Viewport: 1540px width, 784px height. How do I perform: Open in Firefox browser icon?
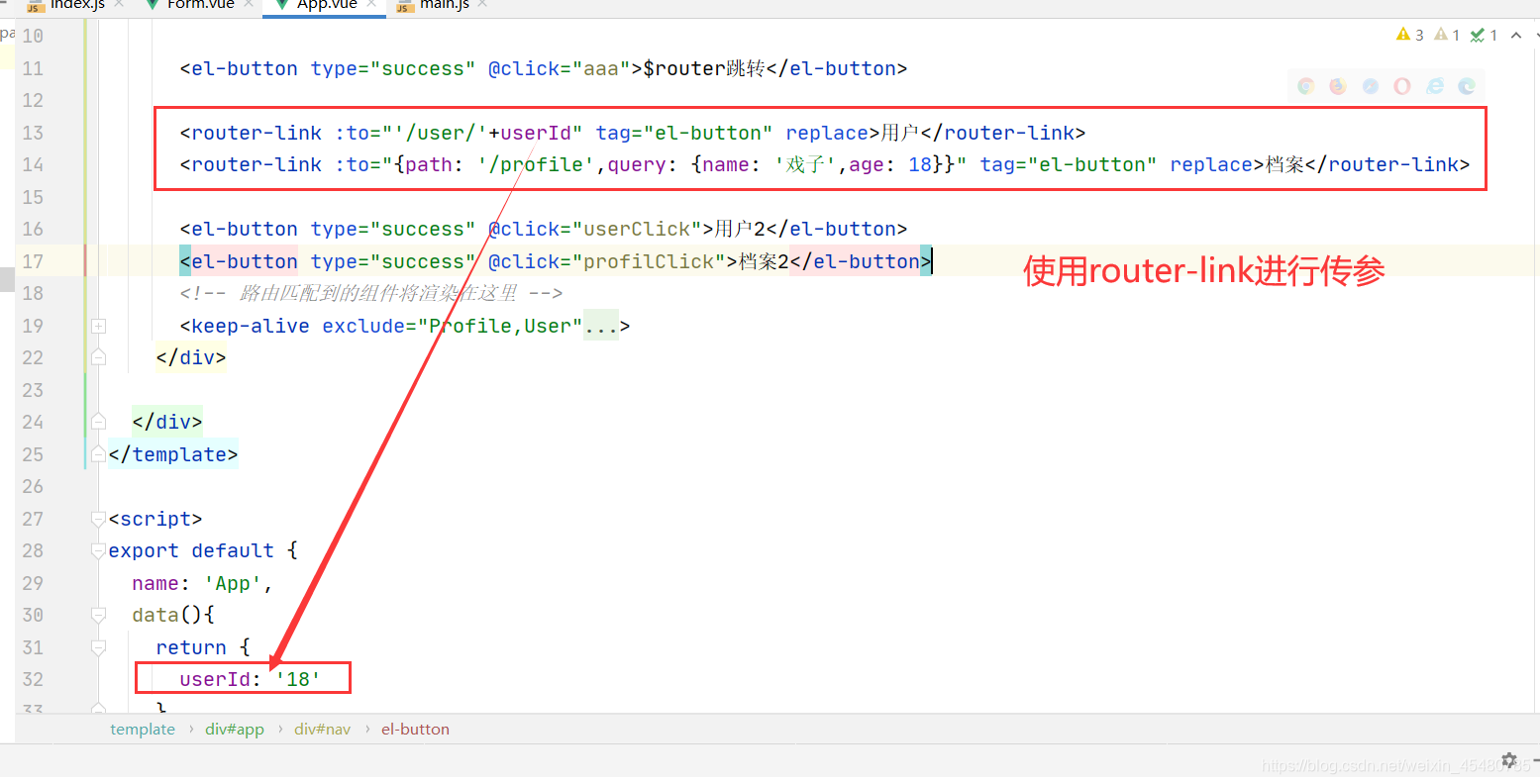[x=1338, y=86]
